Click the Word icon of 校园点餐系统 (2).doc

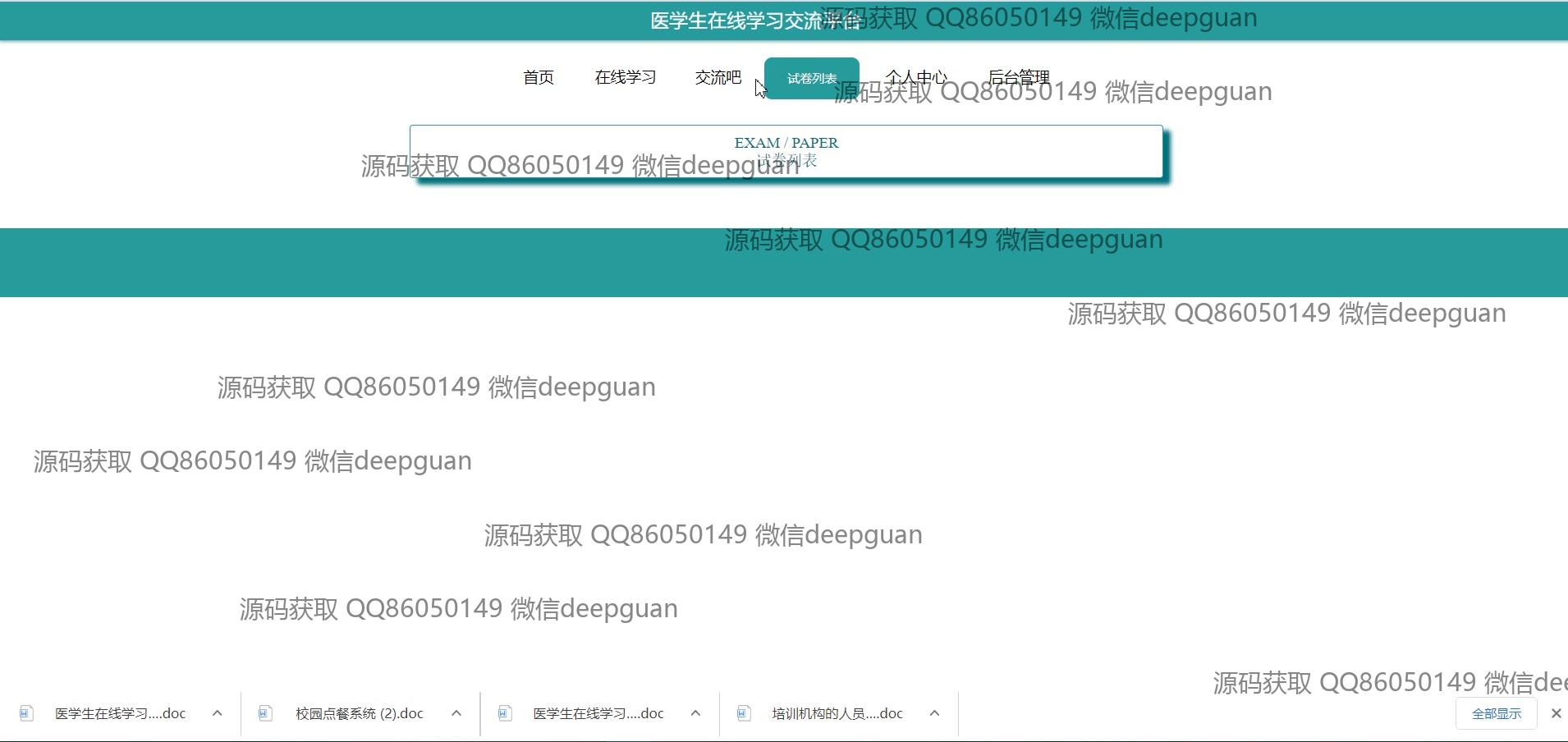point(264,713)
